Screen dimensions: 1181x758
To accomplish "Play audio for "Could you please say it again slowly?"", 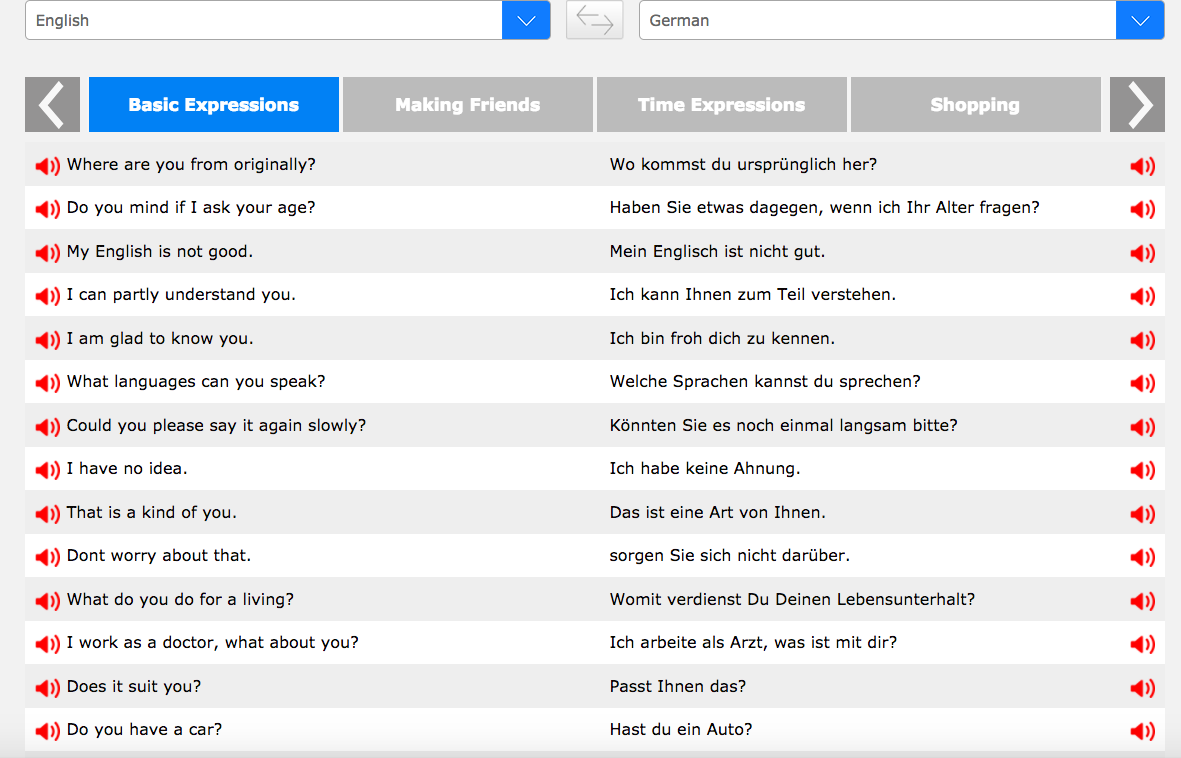I will click(47, 427).
